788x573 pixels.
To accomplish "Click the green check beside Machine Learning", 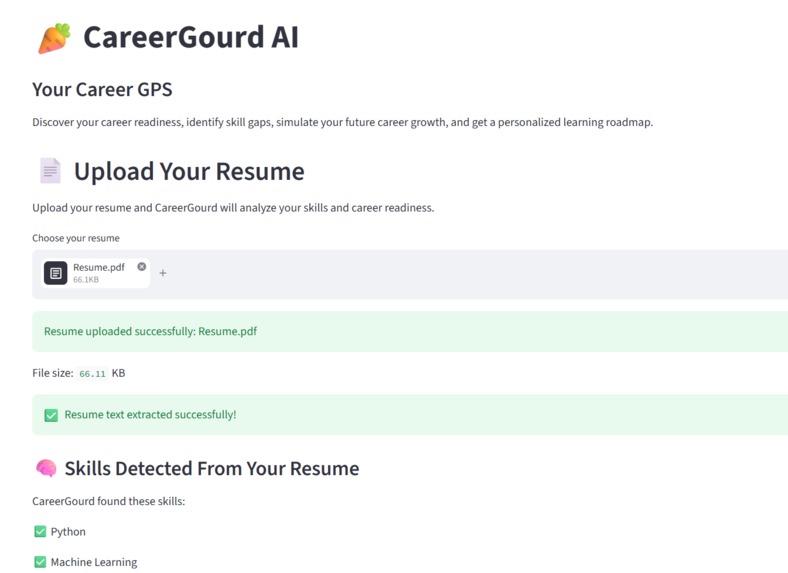I will [x=40, y=561].
